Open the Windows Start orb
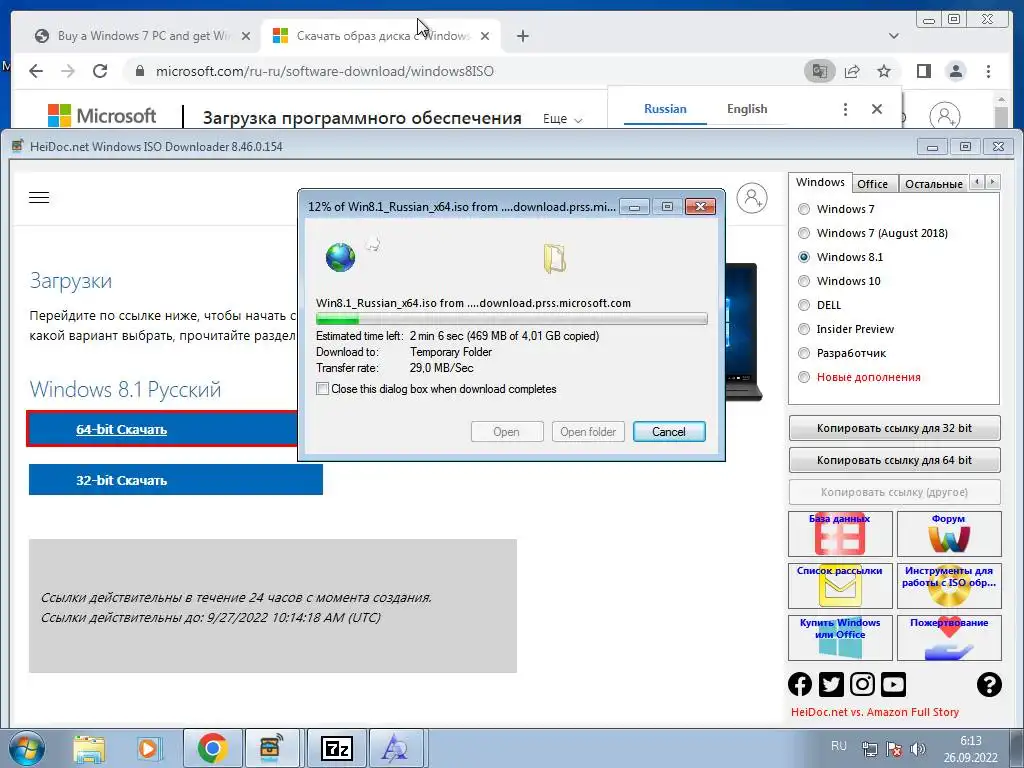 (x=27, y=748)
